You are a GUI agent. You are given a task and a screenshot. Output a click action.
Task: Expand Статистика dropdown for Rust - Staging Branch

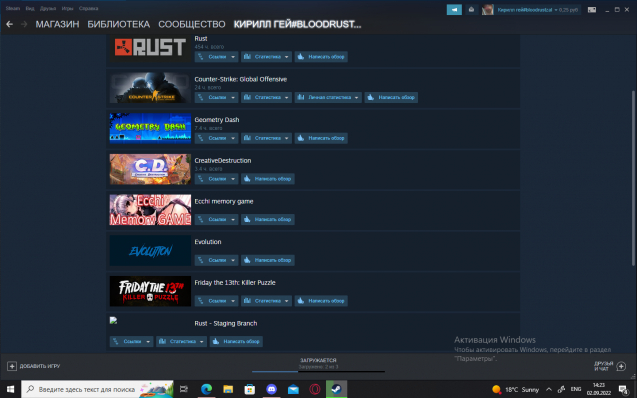coord(181,342)
